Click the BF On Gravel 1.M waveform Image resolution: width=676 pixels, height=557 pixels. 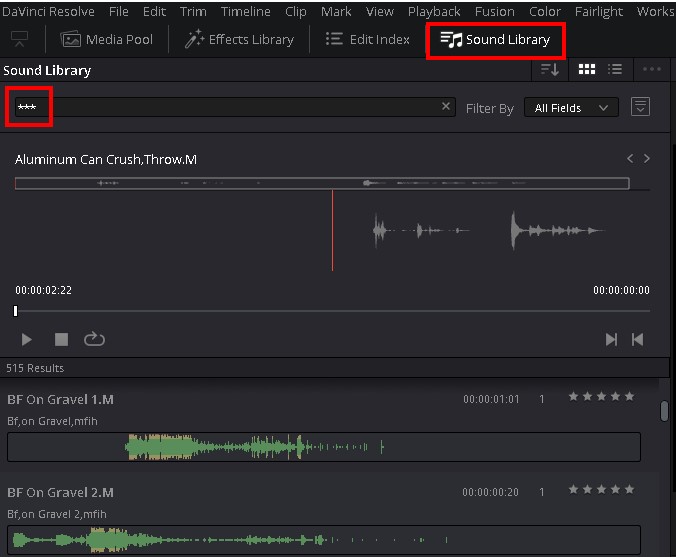pyautogui.click(x=324, y=447)
